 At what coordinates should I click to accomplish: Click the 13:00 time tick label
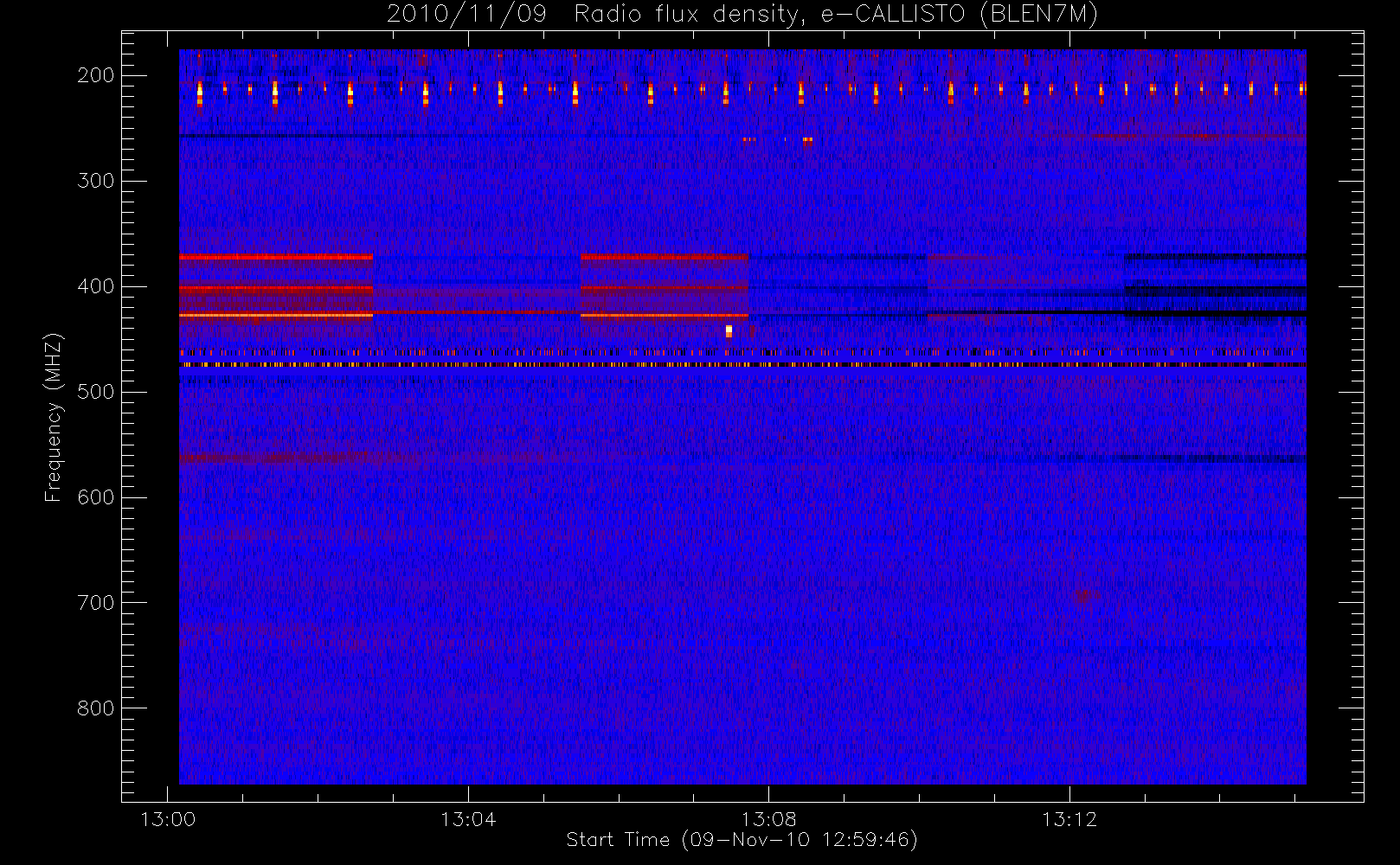coord(167,818)
